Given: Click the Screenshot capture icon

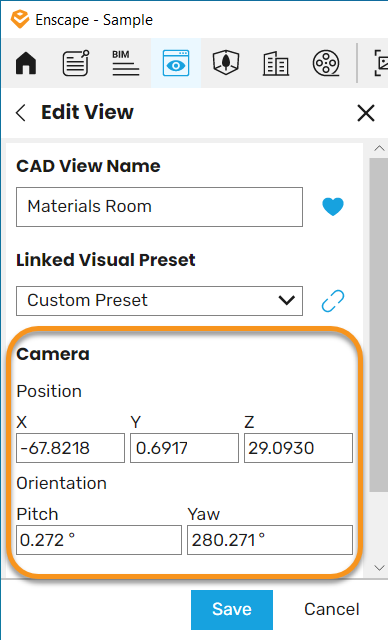Looking at the screenshot, I should (x=381, y=63).
